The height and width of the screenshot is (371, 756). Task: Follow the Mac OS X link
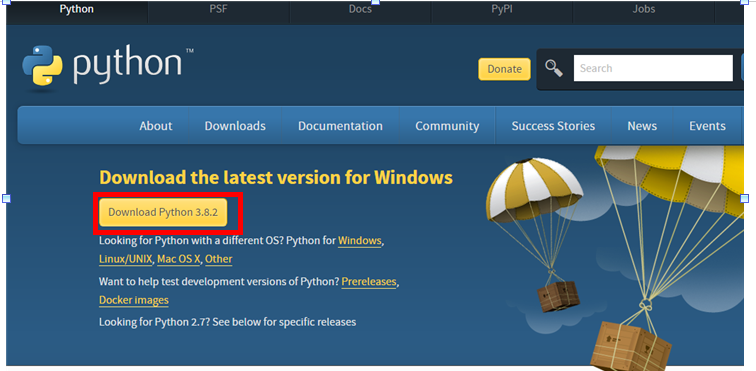pyautogui.click(x=178, y=259)
